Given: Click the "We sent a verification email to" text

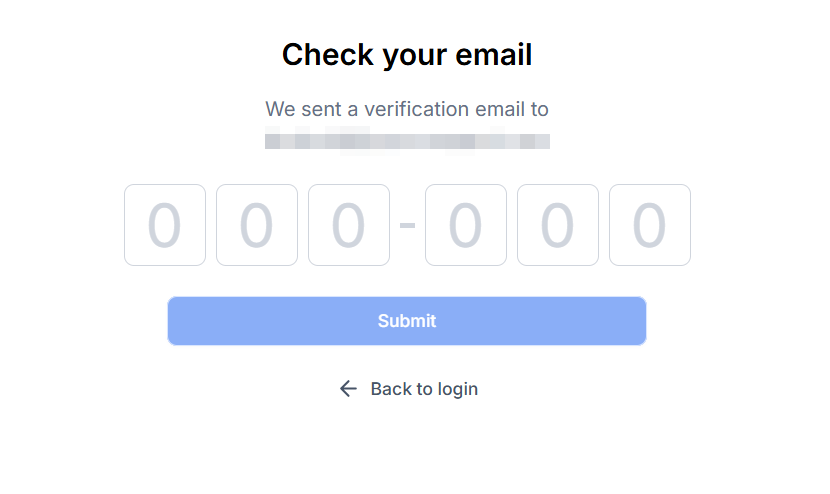Looking at the screenshot, I should 407,109.
